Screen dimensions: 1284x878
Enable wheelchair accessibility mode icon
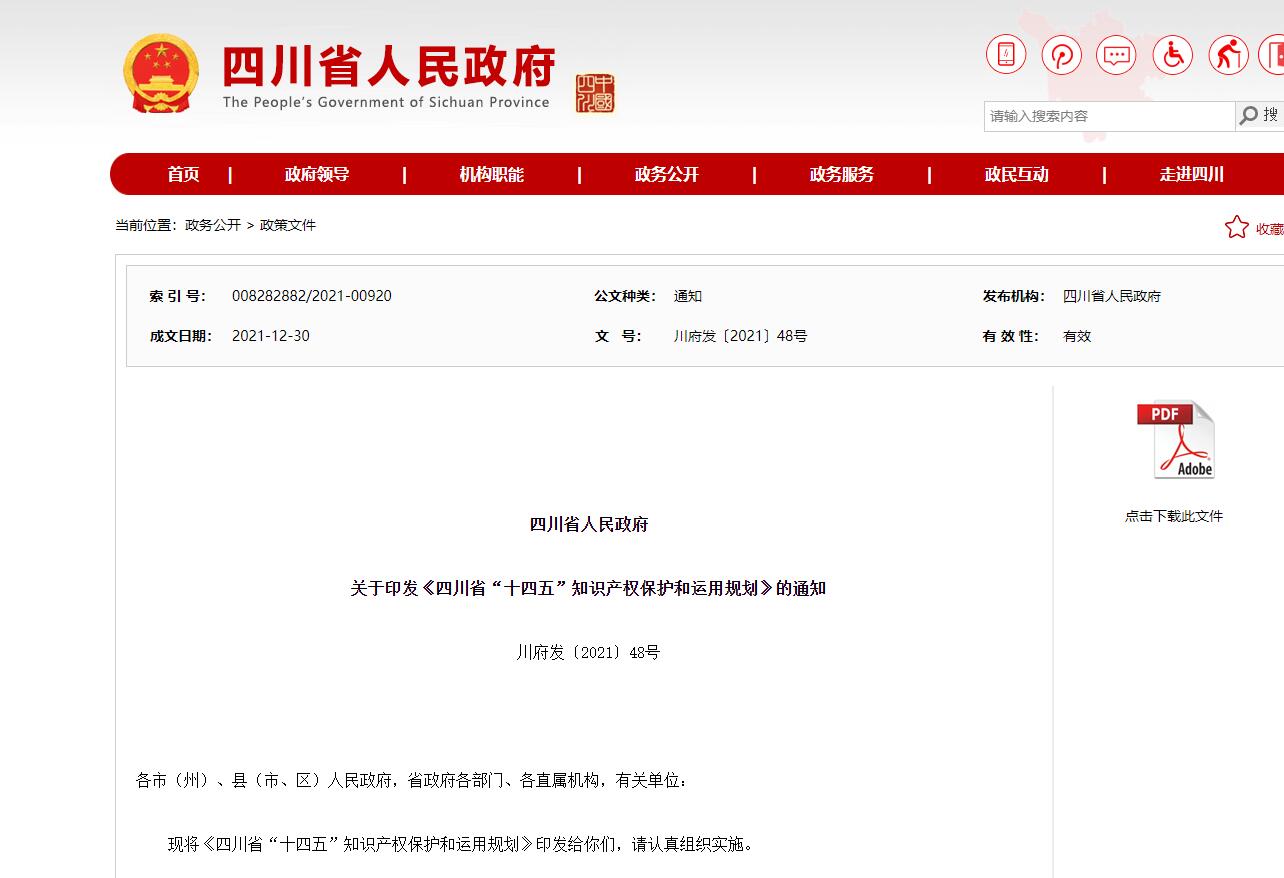(1172, 54)
